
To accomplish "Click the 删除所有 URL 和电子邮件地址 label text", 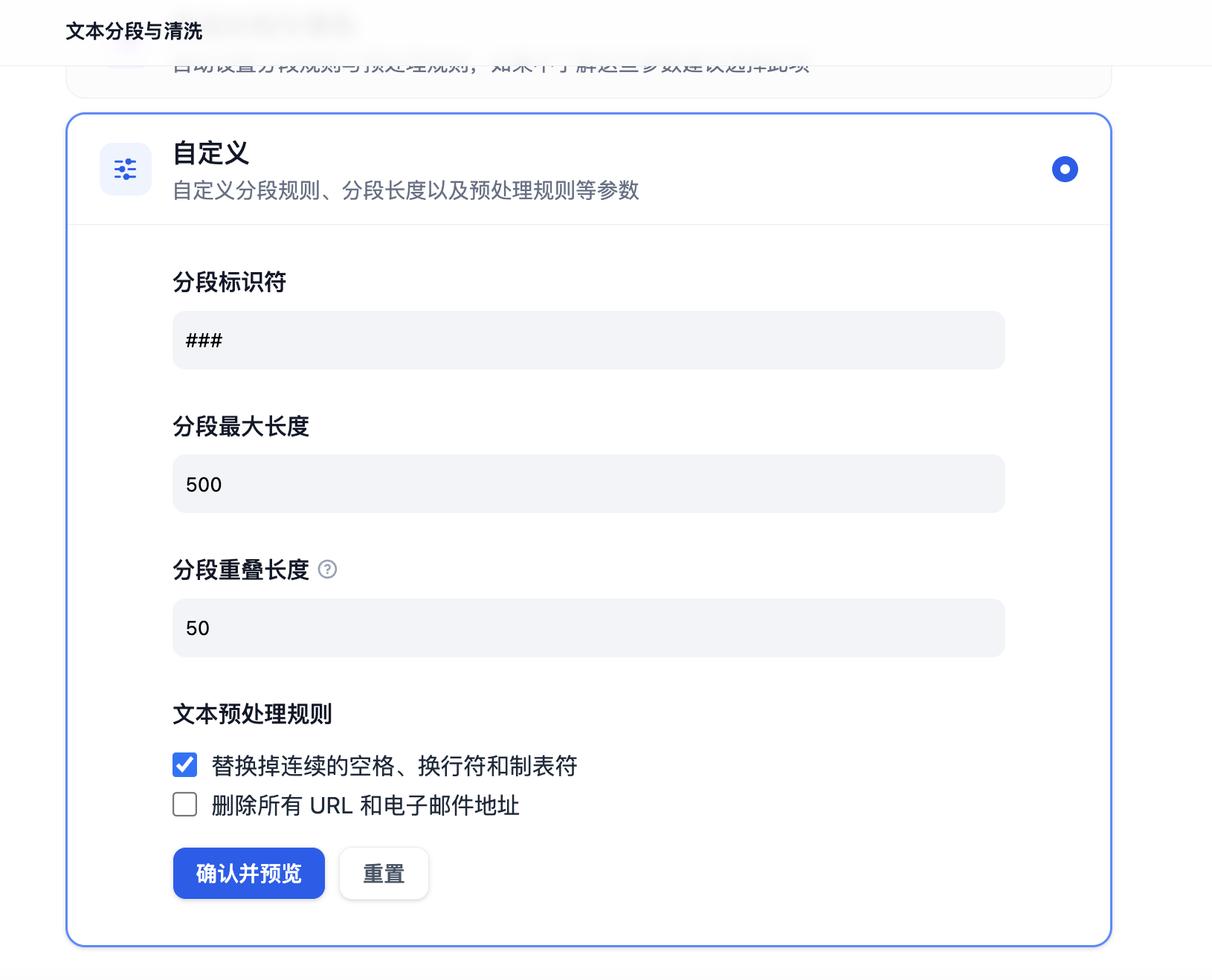I will 365,805.
